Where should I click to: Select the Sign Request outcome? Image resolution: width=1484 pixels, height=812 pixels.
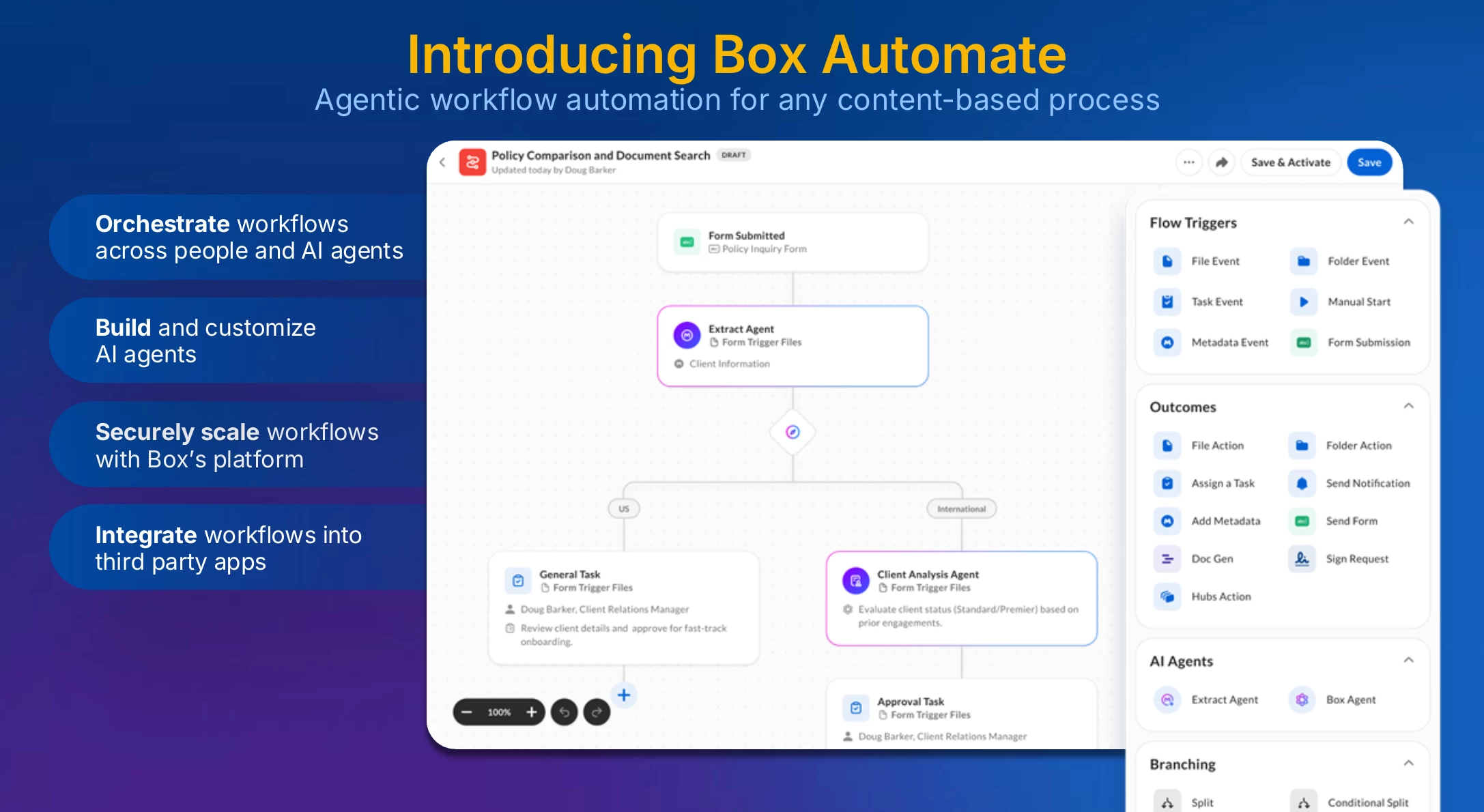(1356, 559)
